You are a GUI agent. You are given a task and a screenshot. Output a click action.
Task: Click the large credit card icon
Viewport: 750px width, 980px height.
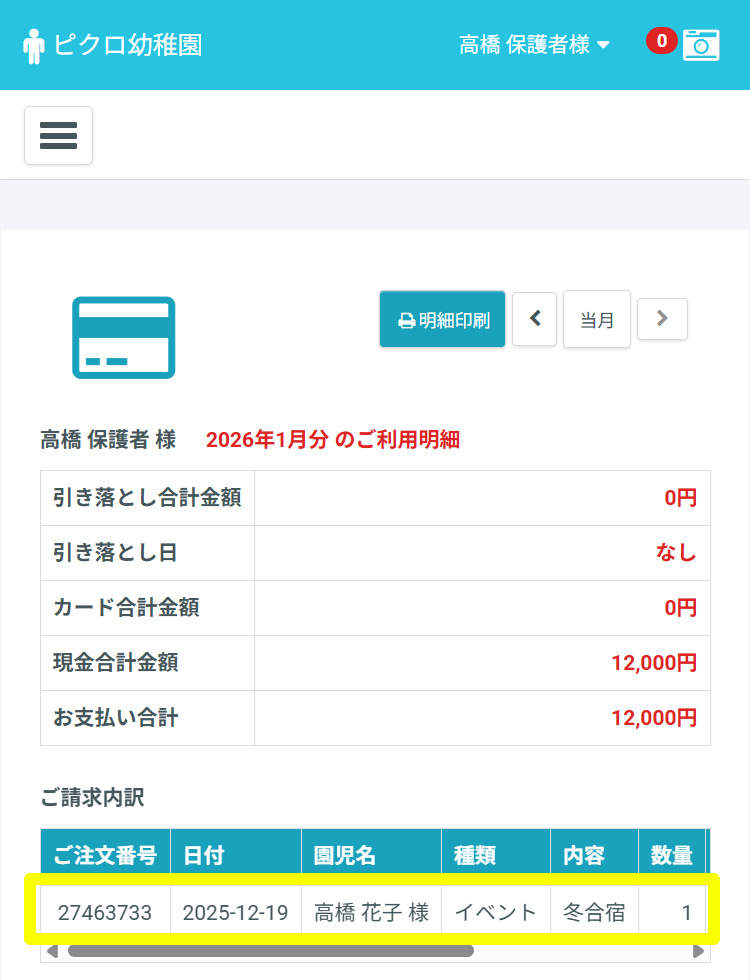[123, 338]
